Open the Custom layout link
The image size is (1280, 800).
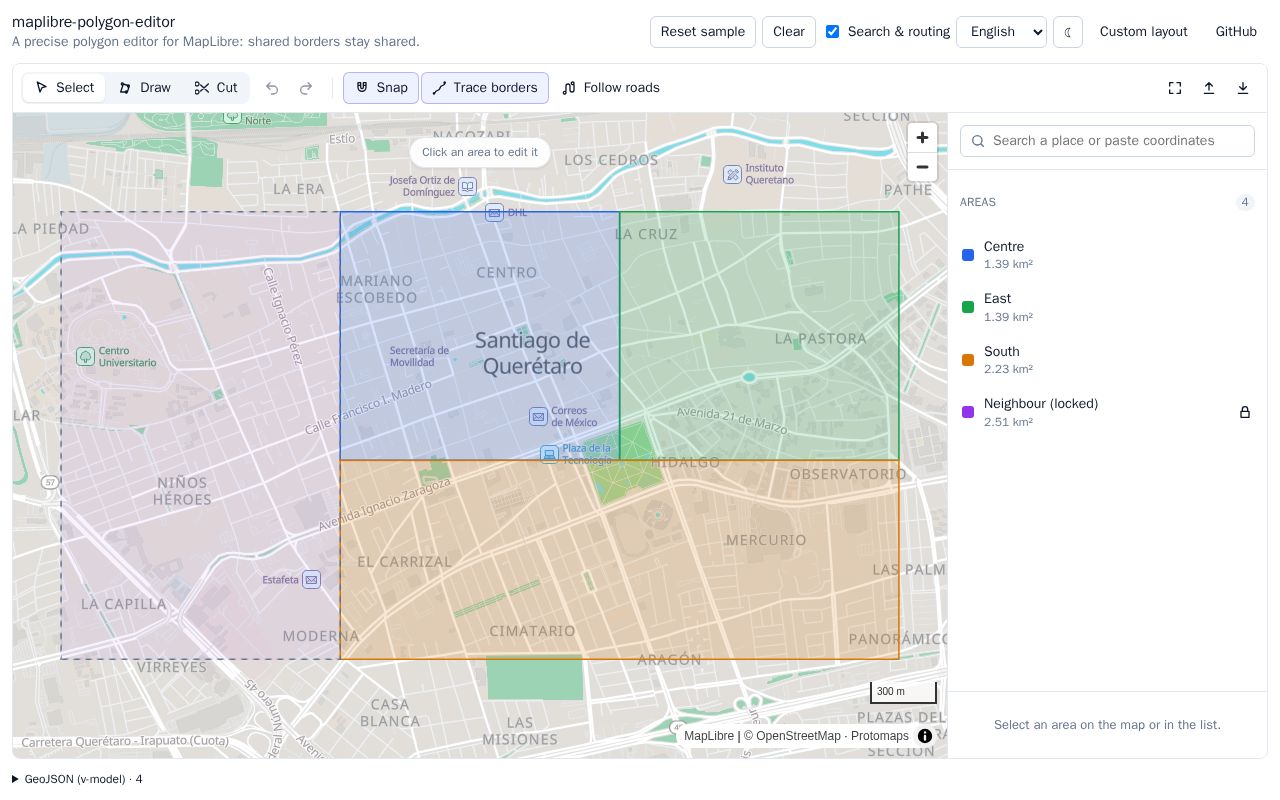tap(1144, 32)
